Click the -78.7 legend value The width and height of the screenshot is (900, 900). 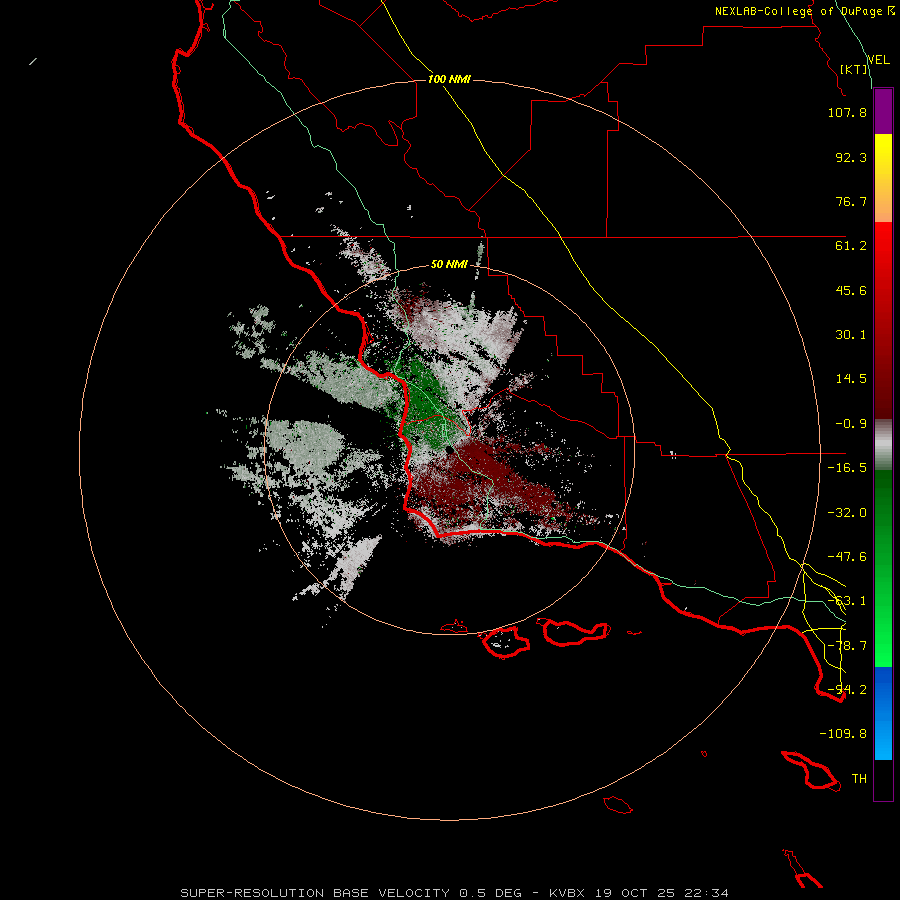847,646
